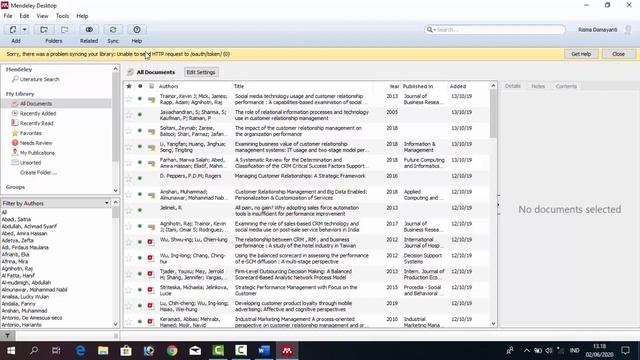Screen dimensions: 640x360
Task: Click the Create Folder... link
Action: pos(38,173)
